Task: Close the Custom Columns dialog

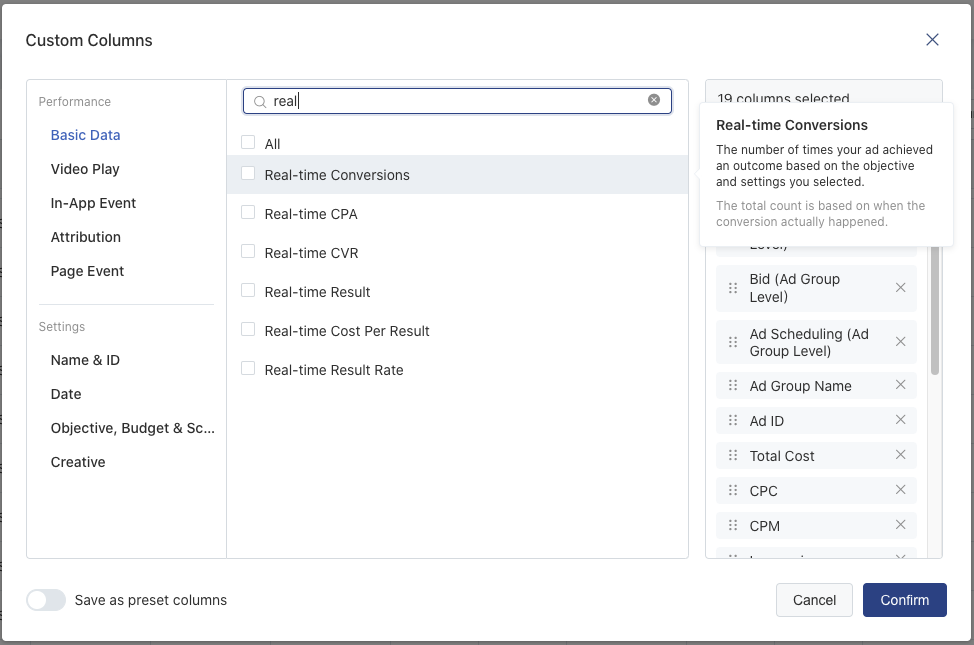Action: (x=932, y=40)
